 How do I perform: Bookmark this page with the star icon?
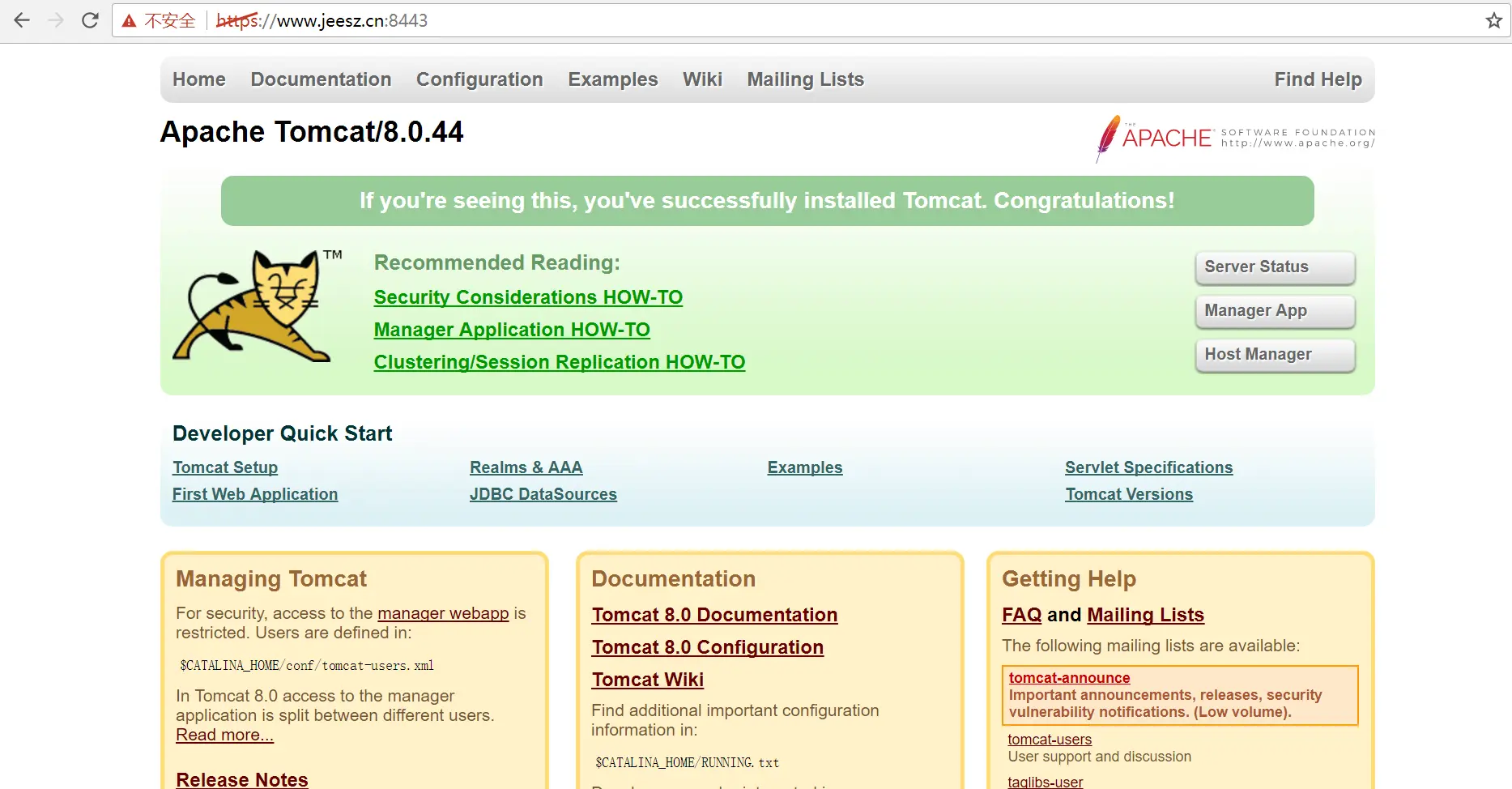coord(1493,20)
